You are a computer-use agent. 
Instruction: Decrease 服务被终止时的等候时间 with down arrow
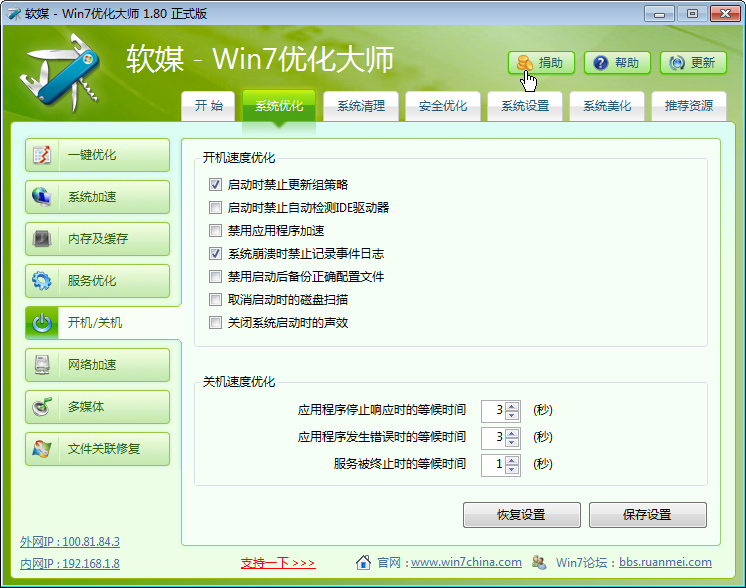tap(512, 469)
